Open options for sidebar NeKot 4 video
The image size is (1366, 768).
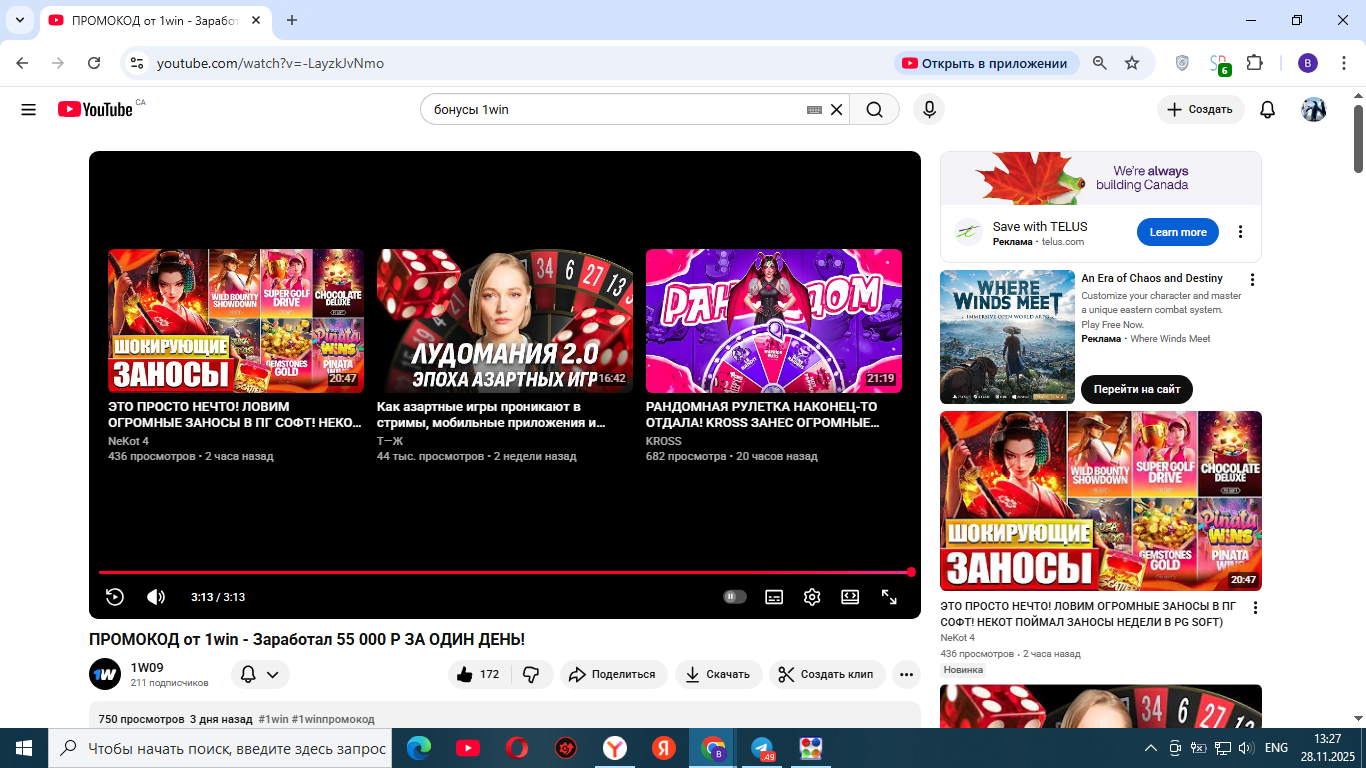(1256, 608)
